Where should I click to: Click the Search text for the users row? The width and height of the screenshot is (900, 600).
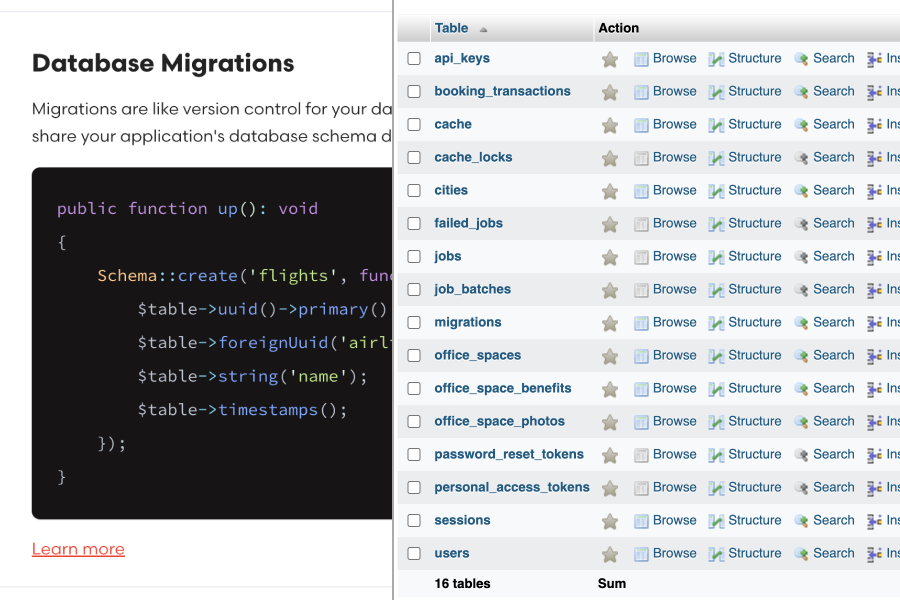tap(833, 553)
